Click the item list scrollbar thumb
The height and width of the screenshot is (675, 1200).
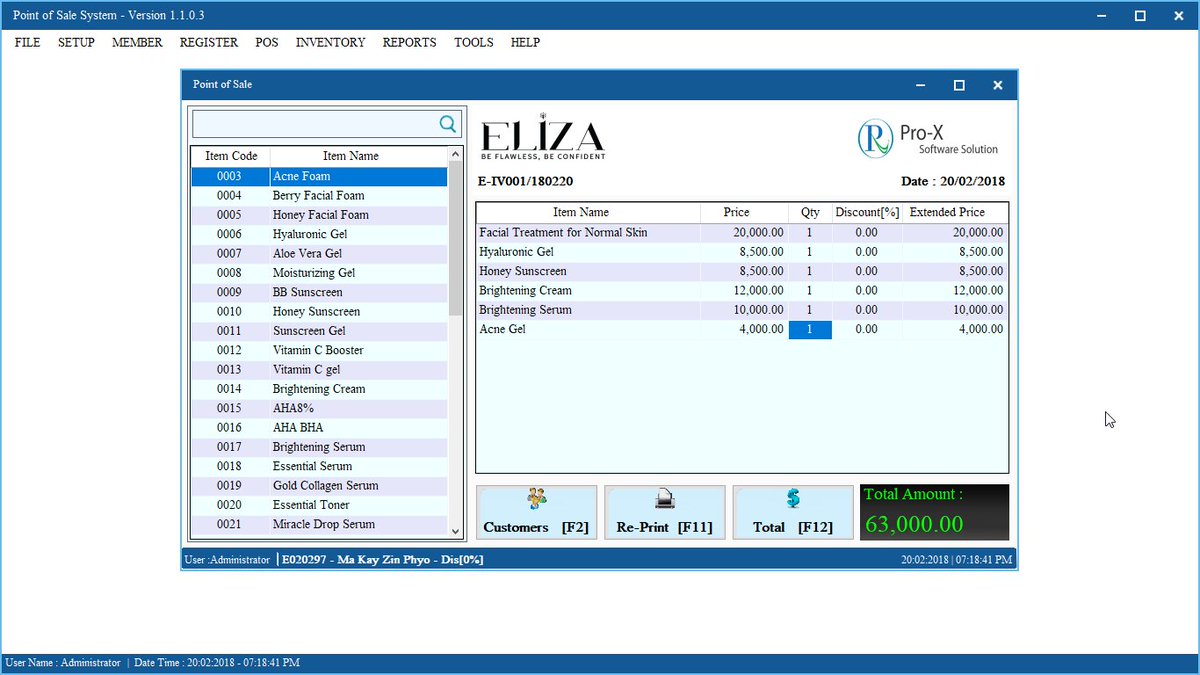click(x=456, y=240)
